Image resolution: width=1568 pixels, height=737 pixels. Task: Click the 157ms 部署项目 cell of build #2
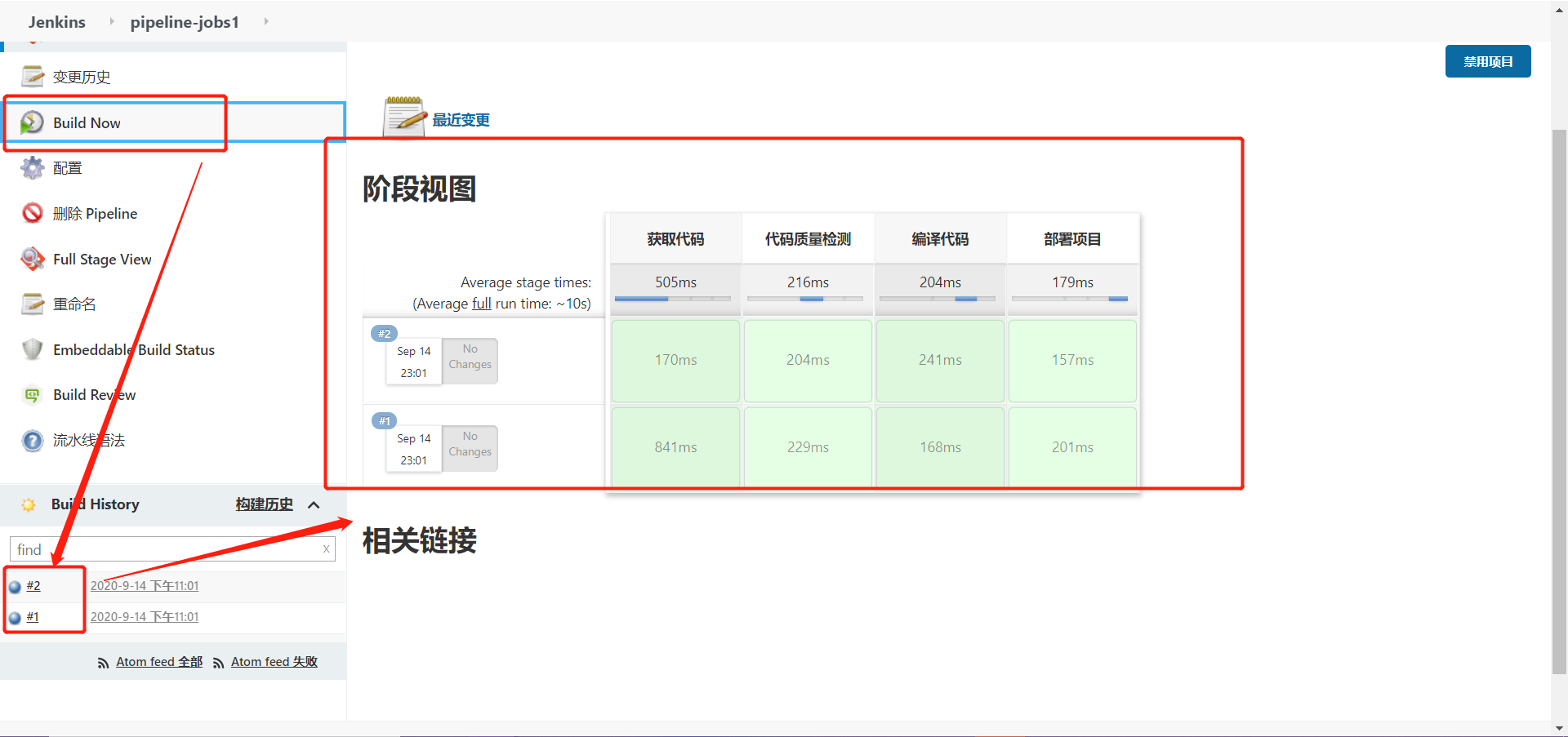(x=1072, y=360)
